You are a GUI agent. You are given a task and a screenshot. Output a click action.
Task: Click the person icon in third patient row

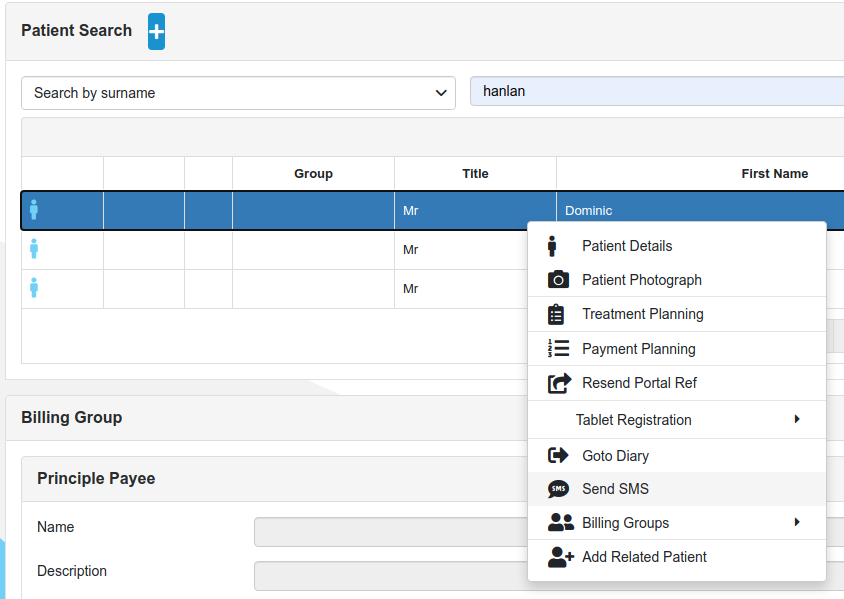[x=34, y=287]
